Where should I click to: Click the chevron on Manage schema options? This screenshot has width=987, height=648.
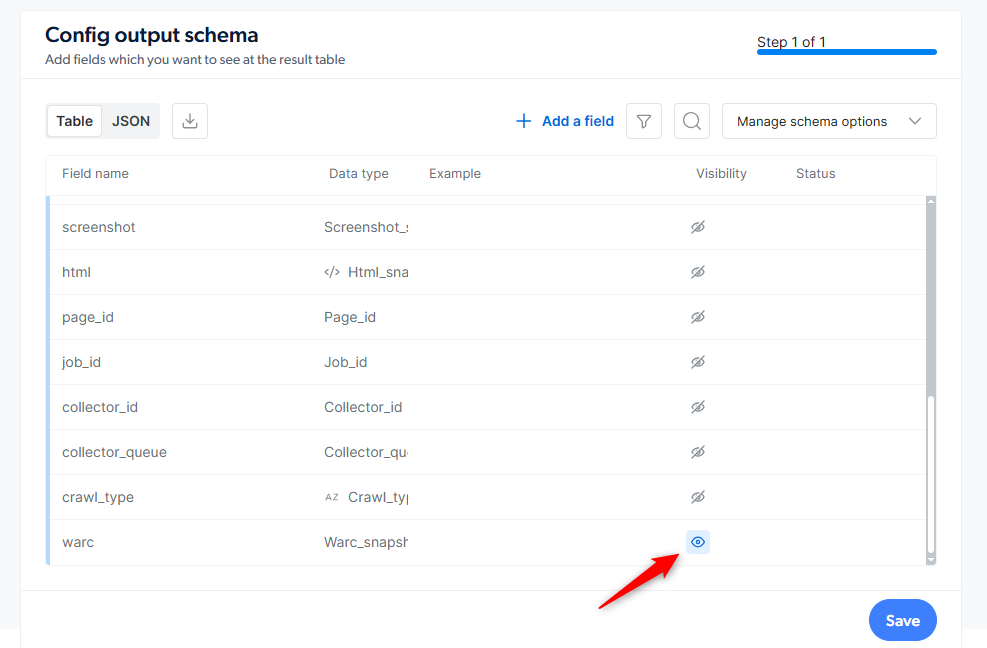915,121
